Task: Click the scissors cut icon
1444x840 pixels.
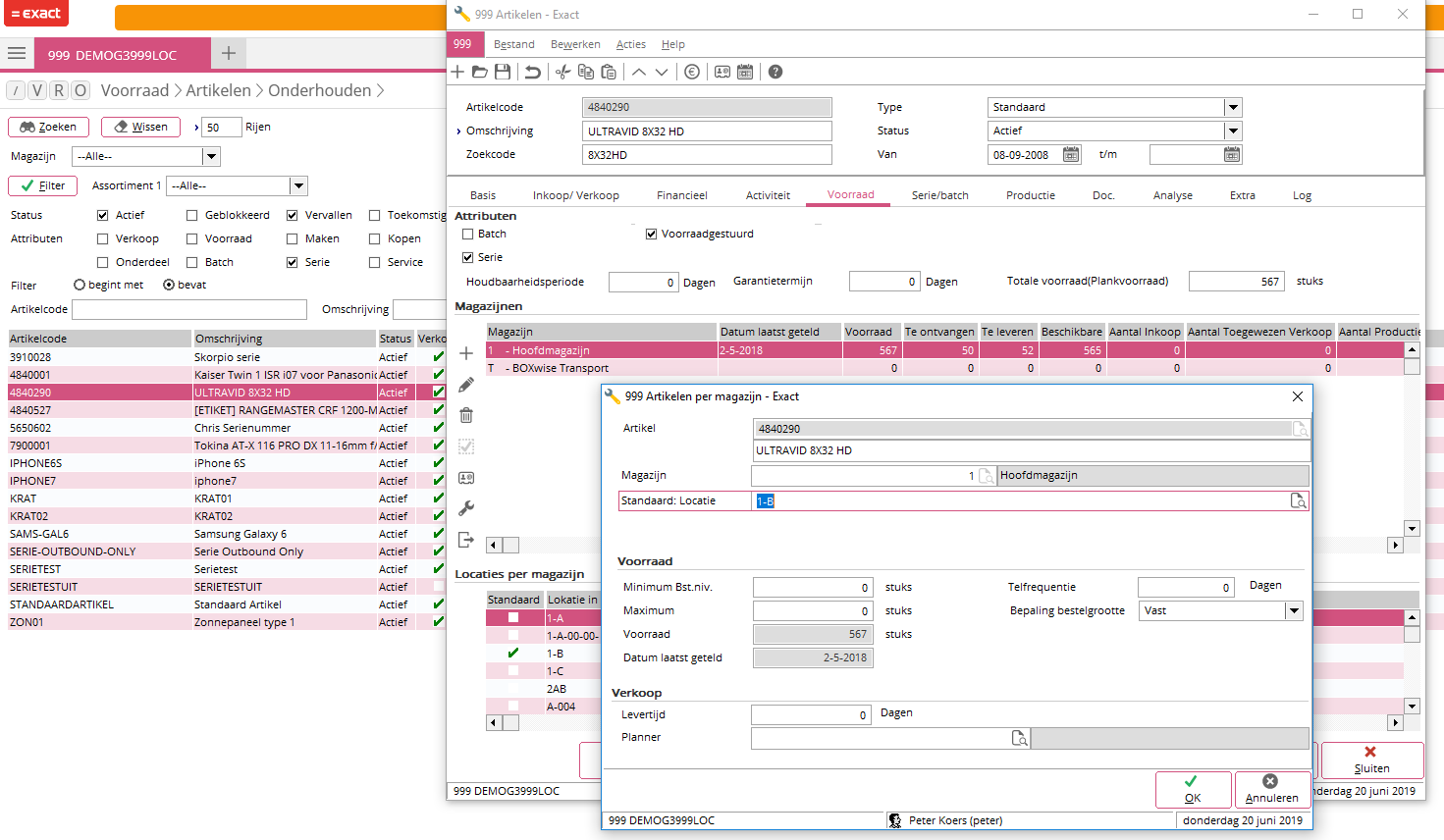Action: point(562,72)
